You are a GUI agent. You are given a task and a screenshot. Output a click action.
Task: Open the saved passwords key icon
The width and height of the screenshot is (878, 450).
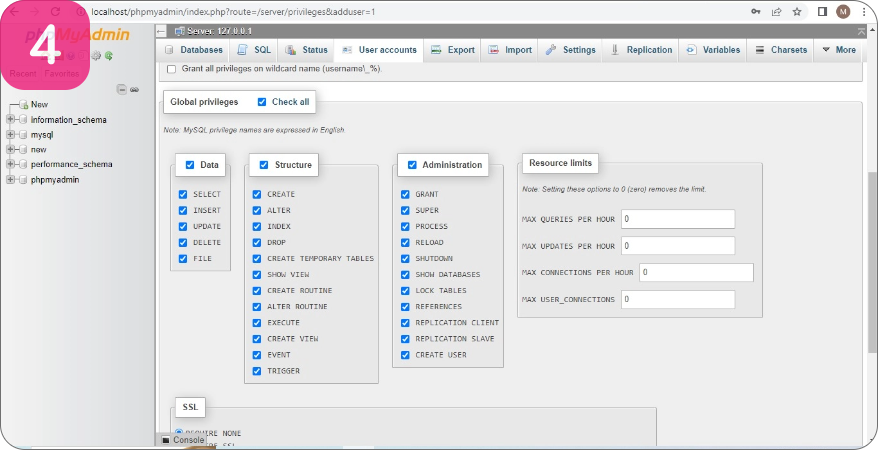click(x=756, y=12)
